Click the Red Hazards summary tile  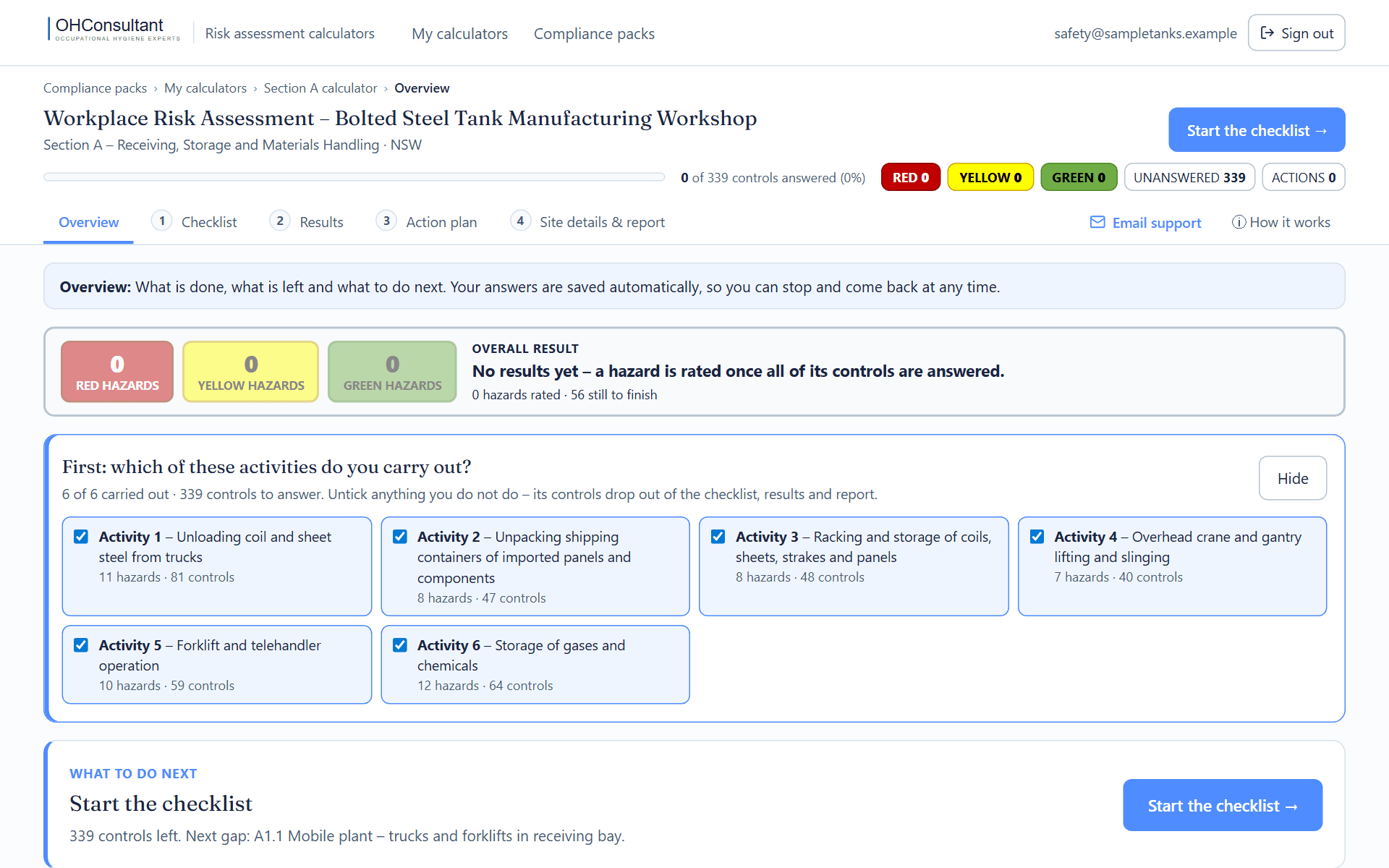[117, 372]
